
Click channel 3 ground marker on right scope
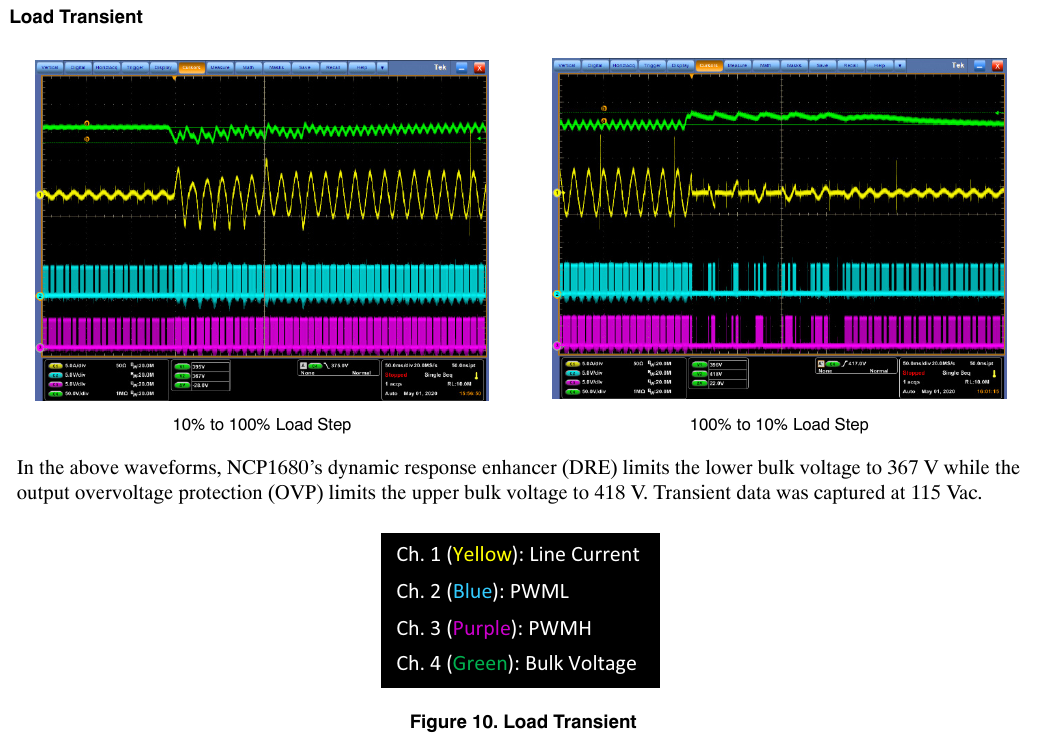[557, 346]
